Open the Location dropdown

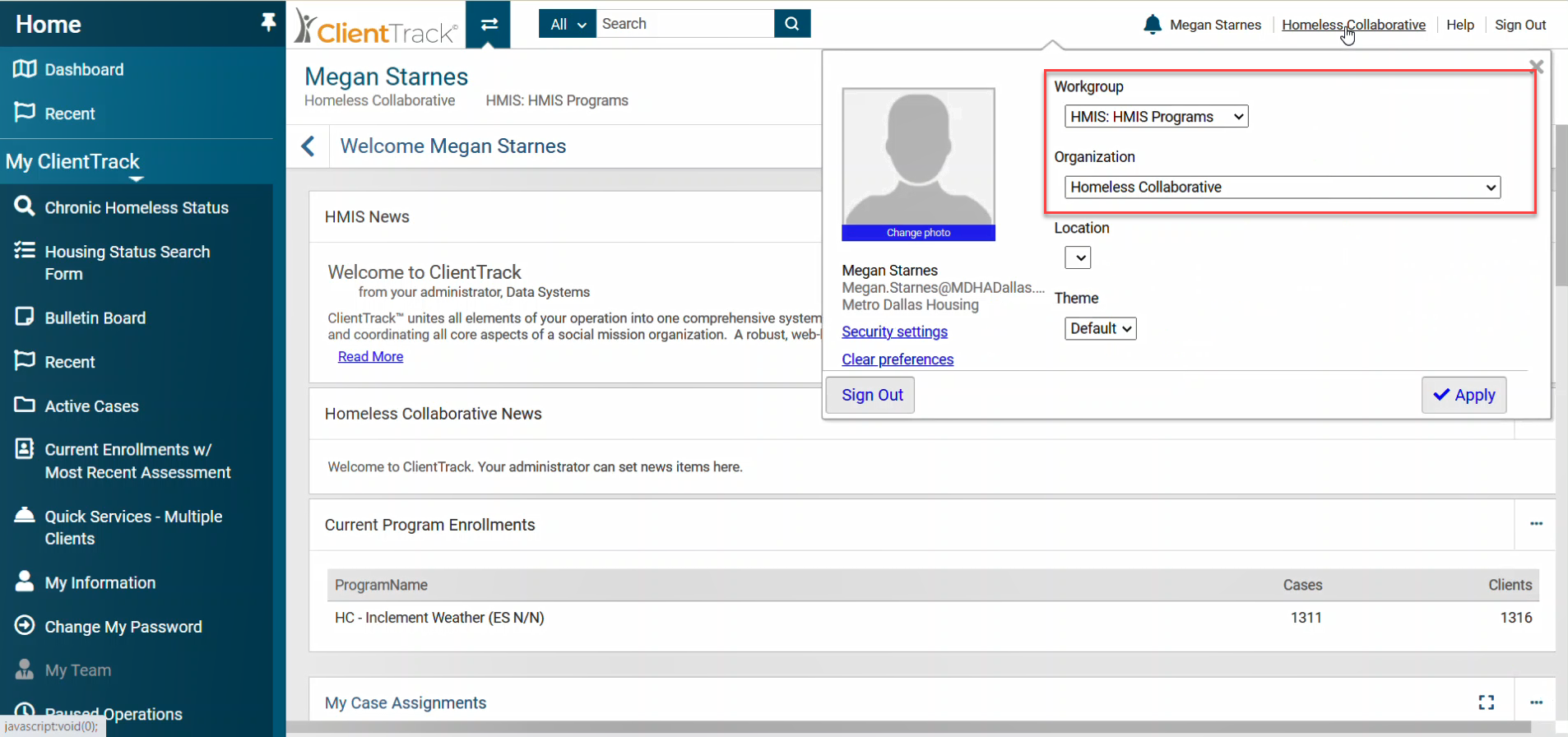click(x=1078, y=258)
